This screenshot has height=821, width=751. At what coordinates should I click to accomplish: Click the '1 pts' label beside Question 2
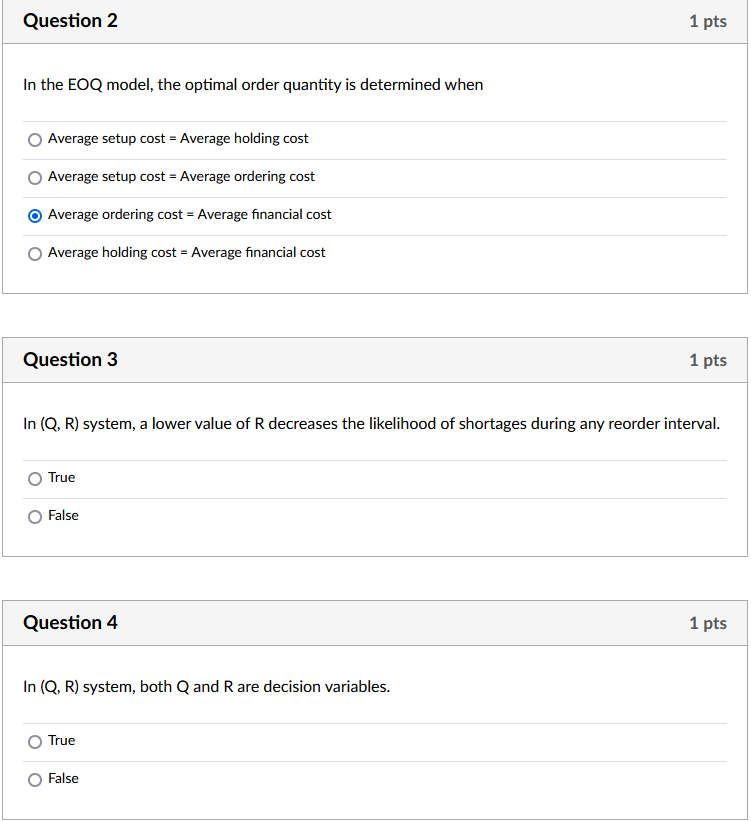(x=708, y=21)
